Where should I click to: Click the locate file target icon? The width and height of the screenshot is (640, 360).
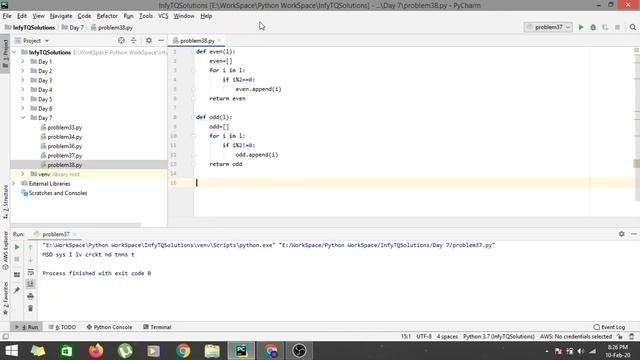point(121,40)
